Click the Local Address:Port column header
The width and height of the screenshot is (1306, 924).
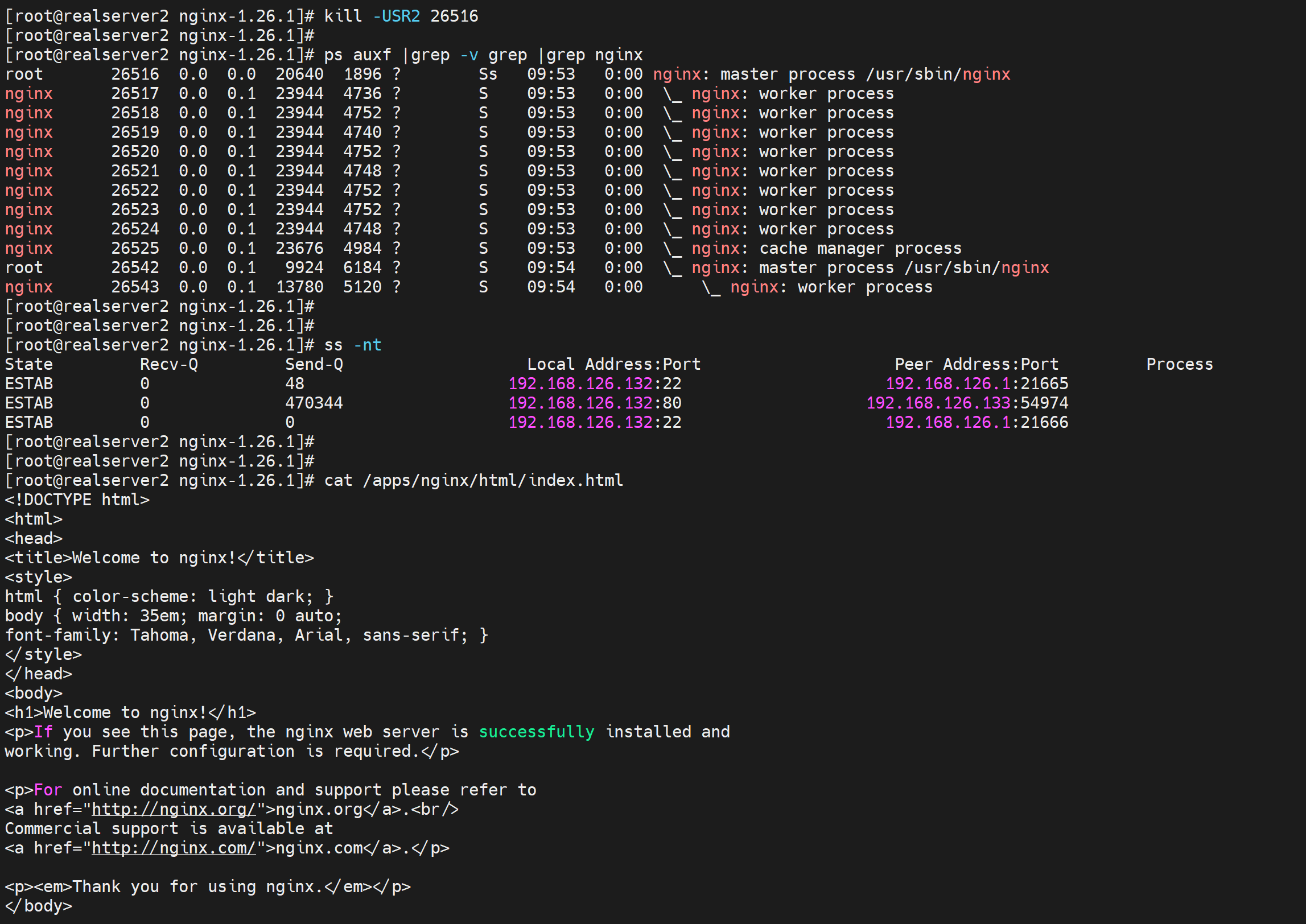(613, 364)
